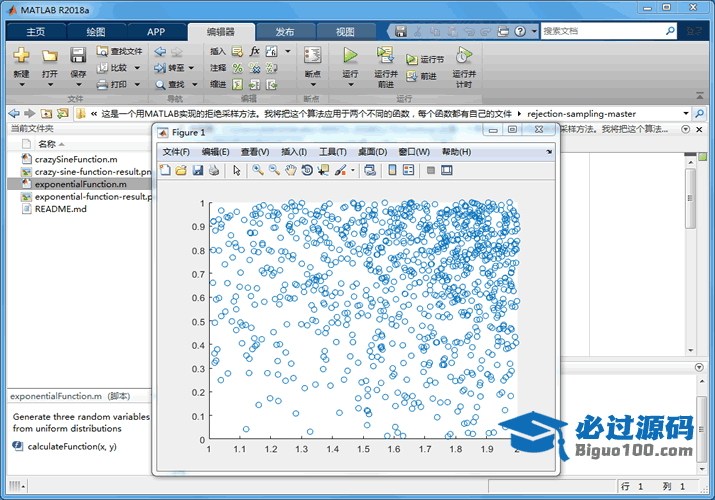Switch to the 视图 (View) tab
The width and height of the screenshot is (715, 500).
(345, 32)
